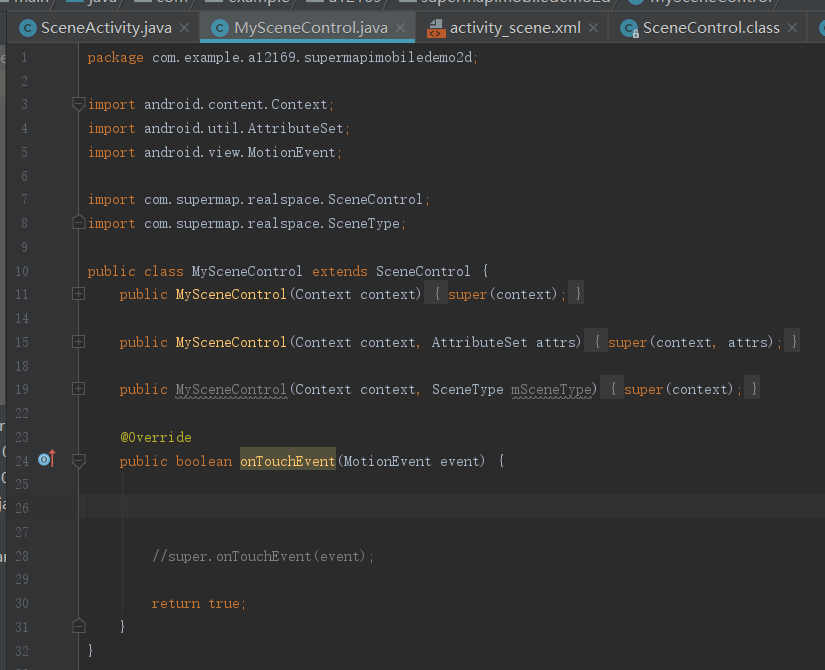The image size is (825, 670).
Task: Click the SceneControl.class locked class icon
Action: click(629, 28)
